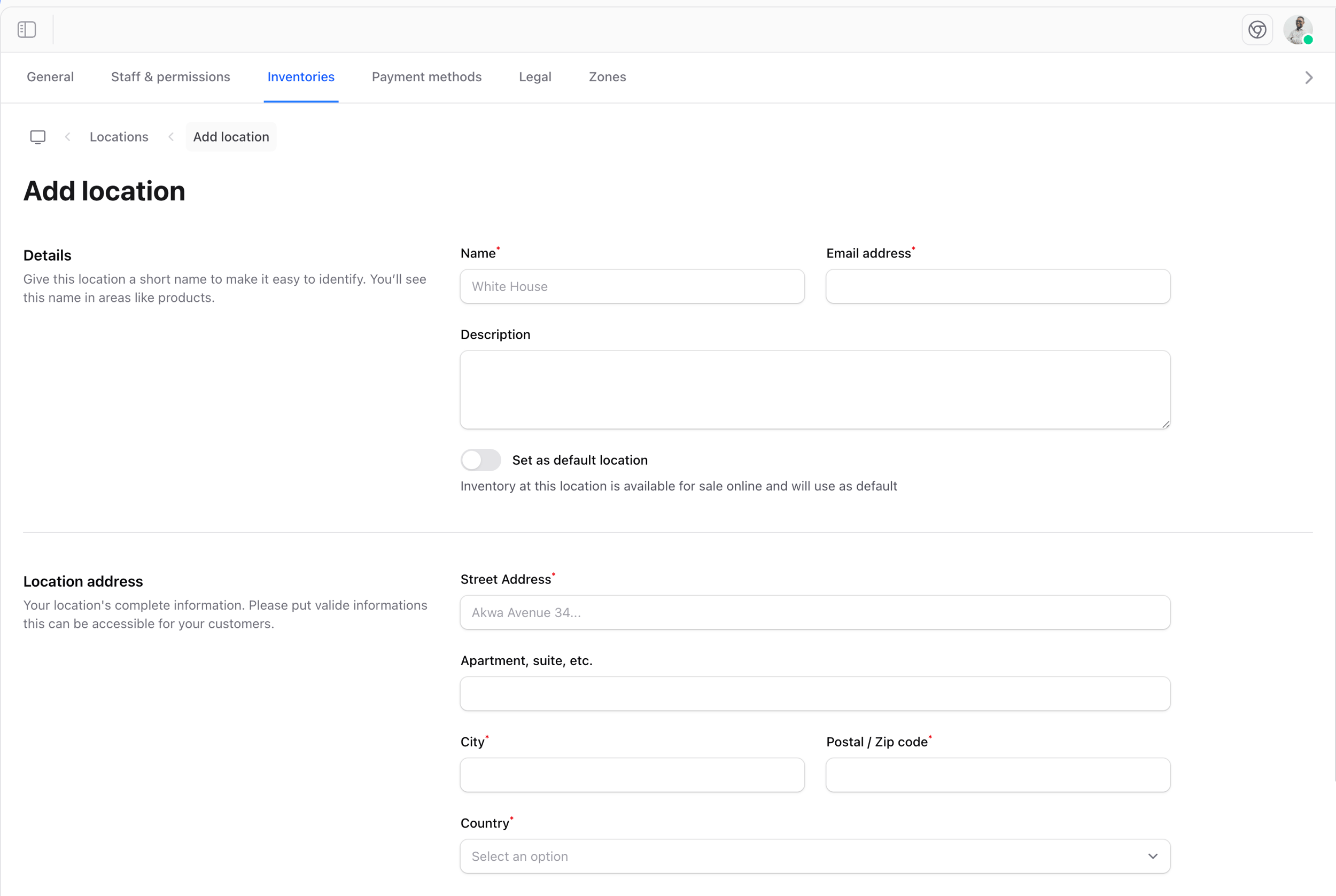Switch to the General tab

50,76
